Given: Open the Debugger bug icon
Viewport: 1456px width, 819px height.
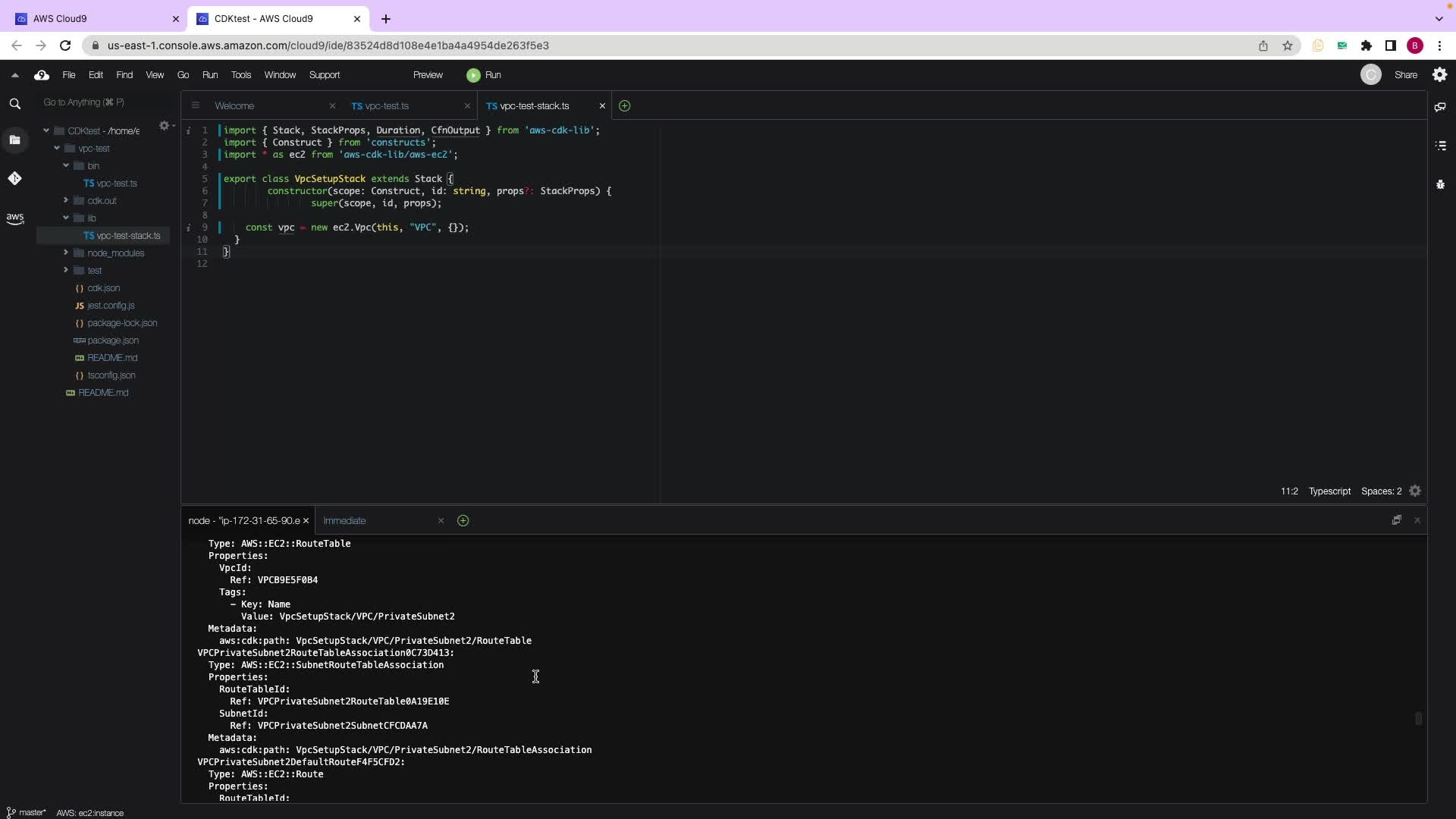Looking at the screenshot, I should coord(1440,184).
